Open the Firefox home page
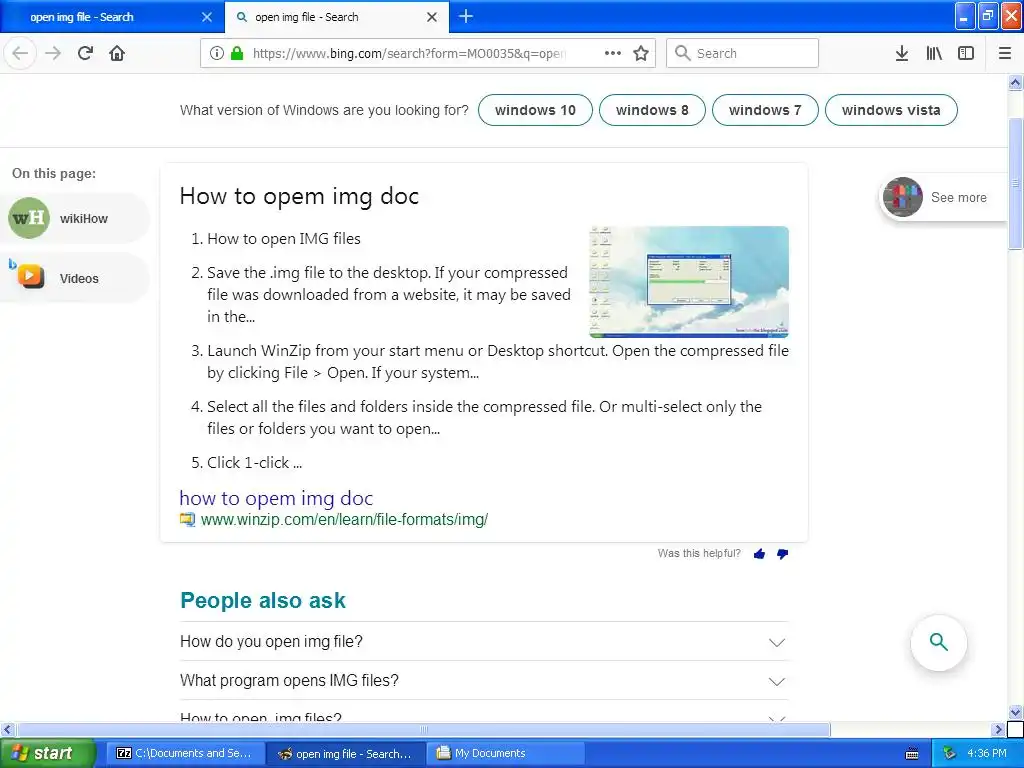Image resolution: width=1024 pixels, height=768 pixels. point(117,53)
